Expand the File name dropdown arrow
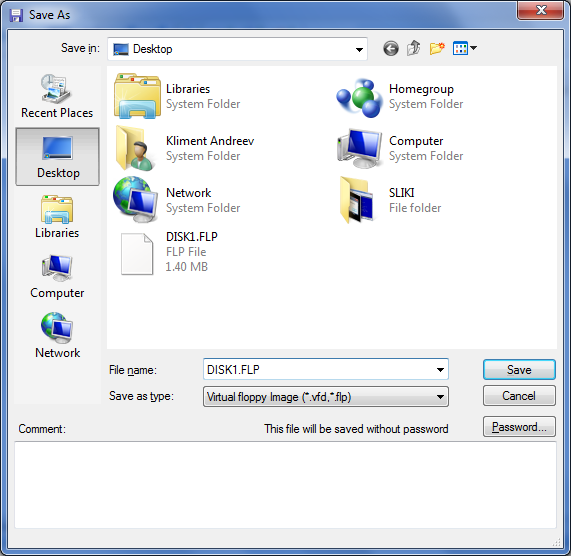This screenshot has width=571, height=556. pos(440,370)
